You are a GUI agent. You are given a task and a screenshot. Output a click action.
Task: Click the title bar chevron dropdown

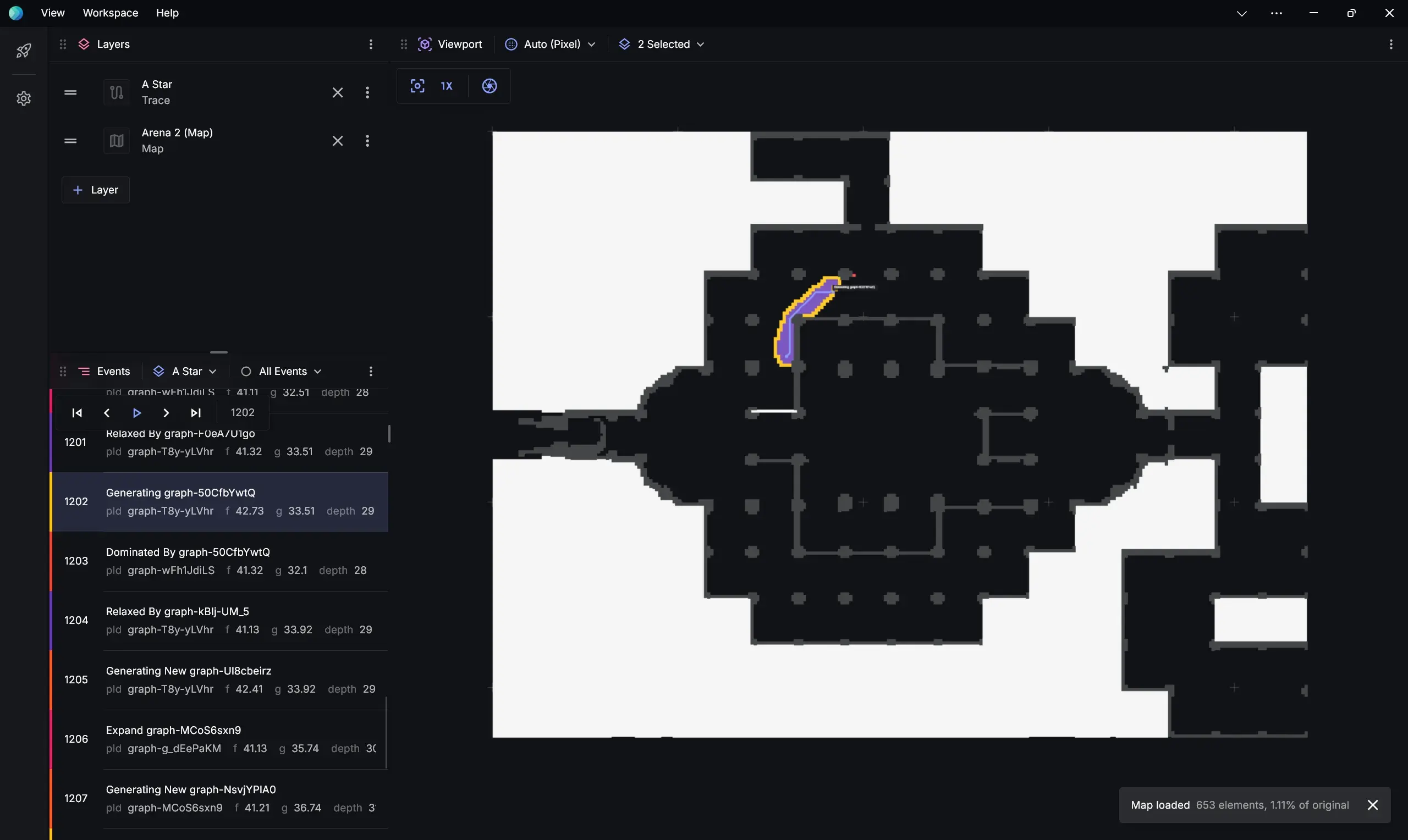pyautogui.click(x=1241, y=13)
